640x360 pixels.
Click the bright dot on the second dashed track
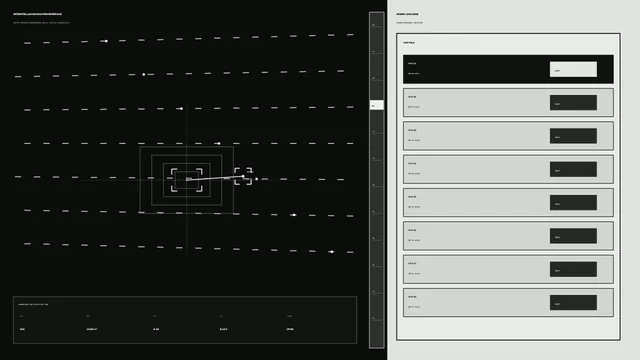pos(144,74)
